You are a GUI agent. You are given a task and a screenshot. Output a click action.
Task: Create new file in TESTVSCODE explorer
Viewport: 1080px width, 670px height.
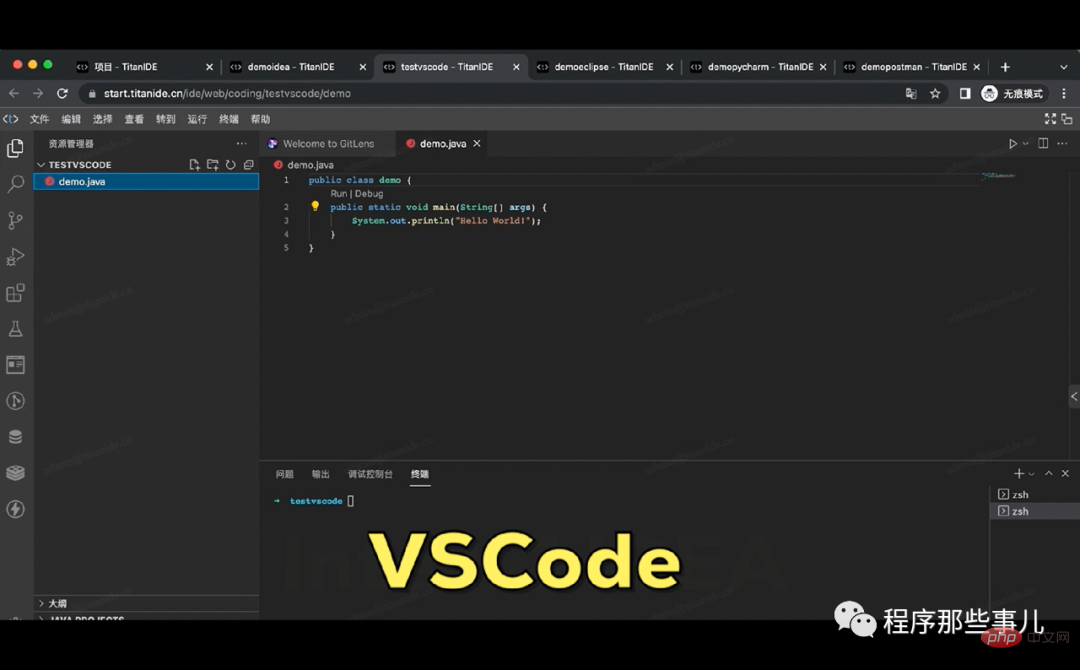tap(194, 165)
